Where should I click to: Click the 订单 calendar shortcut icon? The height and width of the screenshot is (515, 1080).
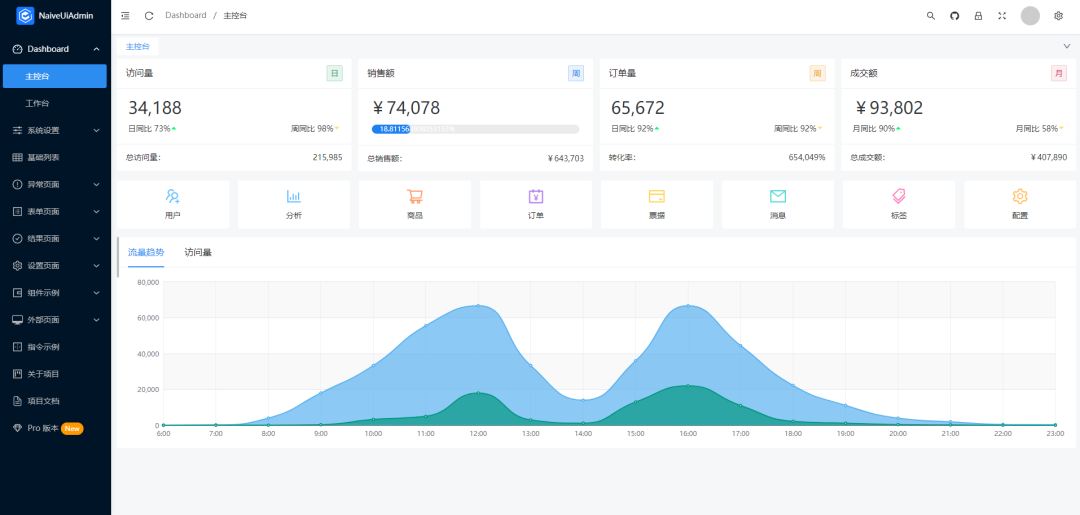click(x=536, y=196)
